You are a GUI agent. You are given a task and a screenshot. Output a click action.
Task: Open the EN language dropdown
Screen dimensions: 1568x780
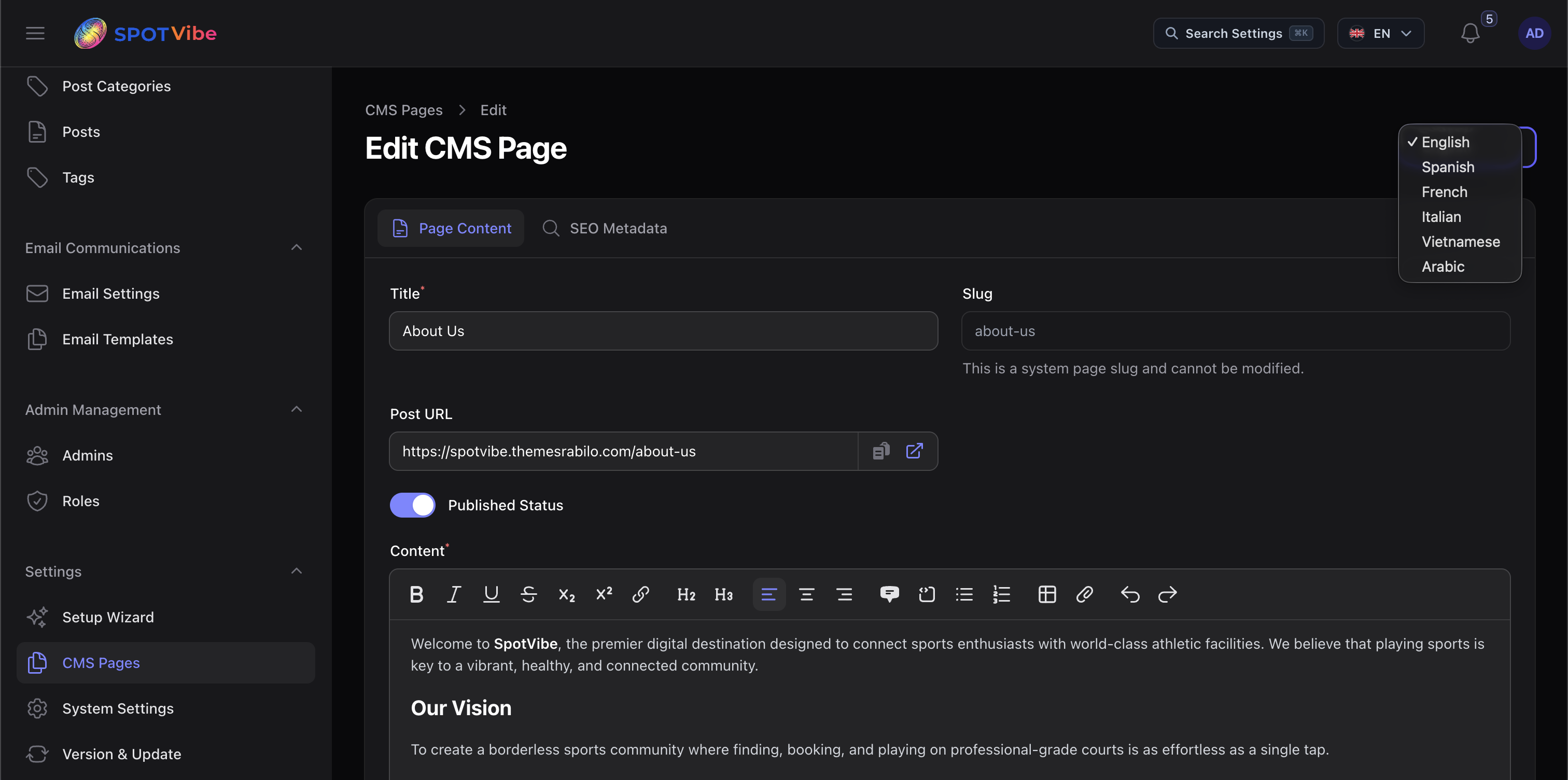point(1380,34)
